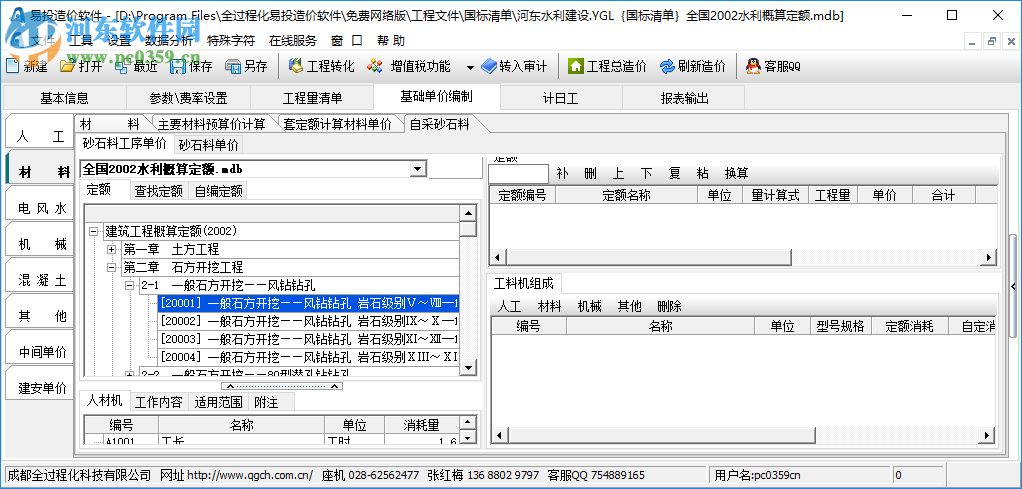This screenshot has width=1022, height=489.
Task: Open the 套定额计算材料单价 tab
Action: coord(338,124)
